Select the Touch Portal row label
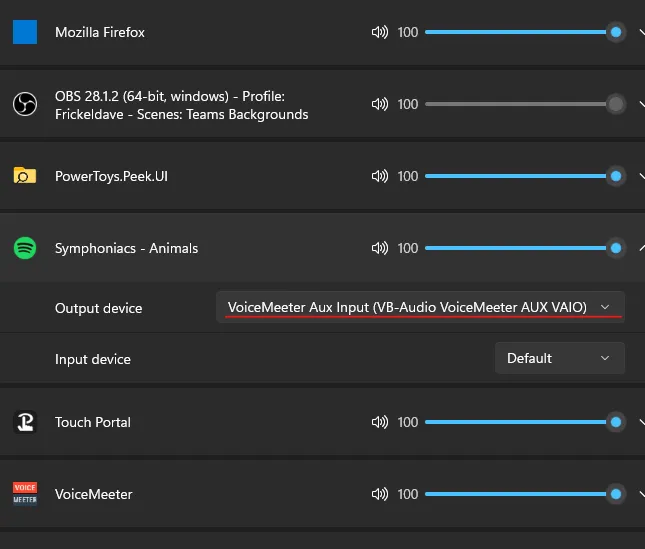Viewport: 645px width, 549px height. pyautogui.click(x=93, y=422)
